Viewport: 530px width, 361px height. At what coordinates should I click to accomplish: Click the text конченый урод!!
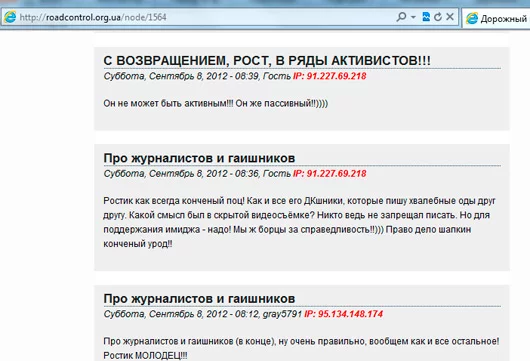coord(138,244)
